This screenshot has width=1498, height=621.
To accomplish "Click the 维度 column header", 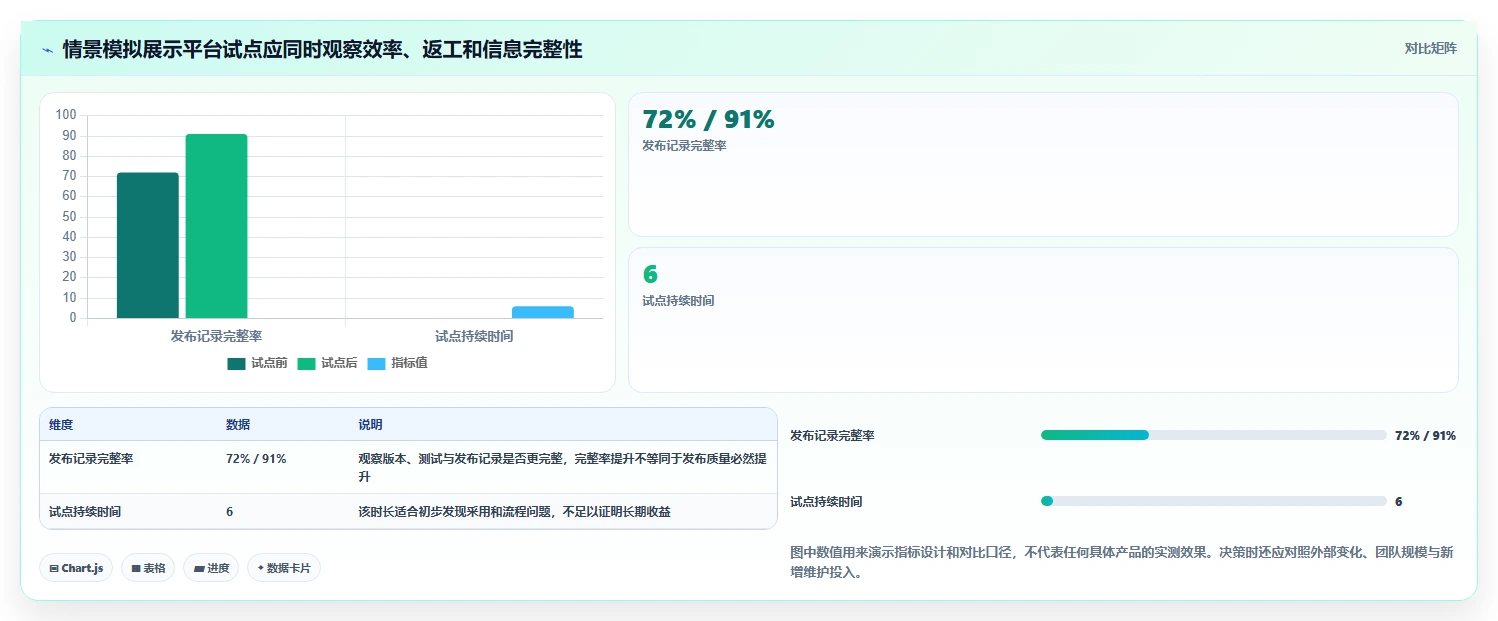I will [x=61, y=425].
